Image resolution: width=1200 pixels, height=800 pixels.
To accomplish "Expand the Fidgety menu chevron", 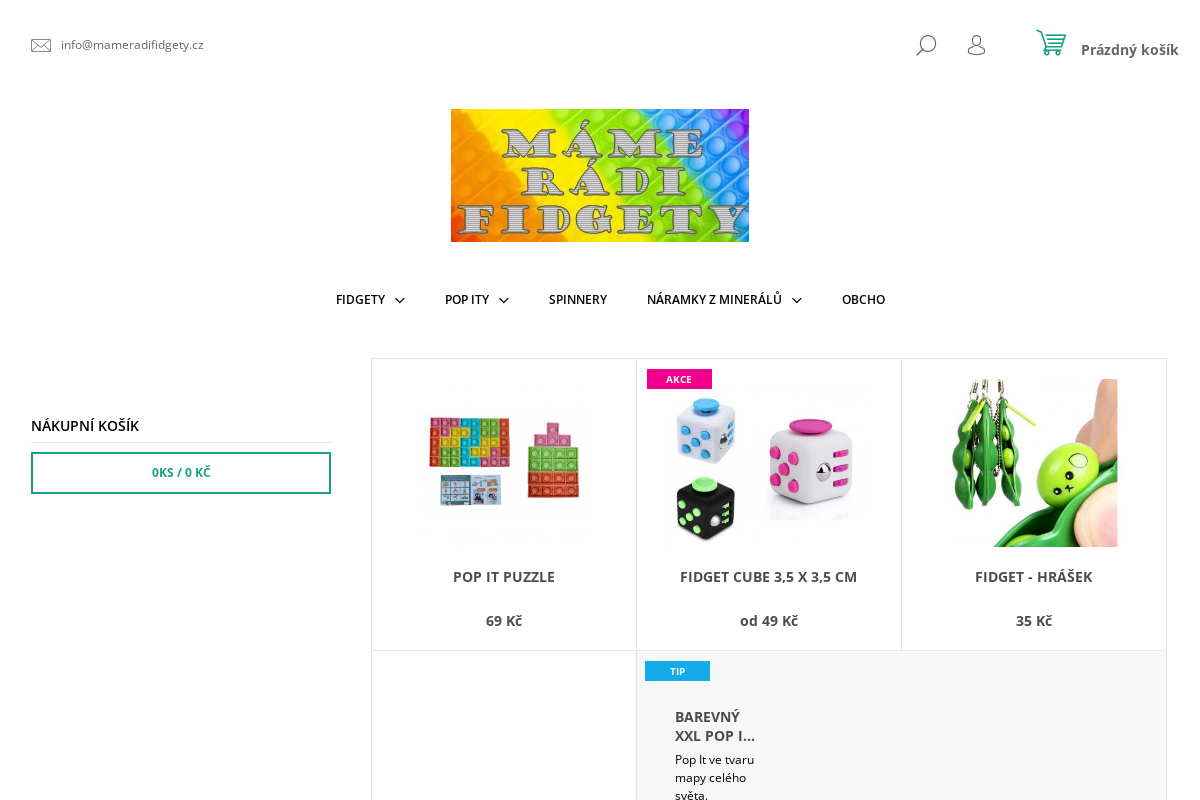I will pos(400,300).
